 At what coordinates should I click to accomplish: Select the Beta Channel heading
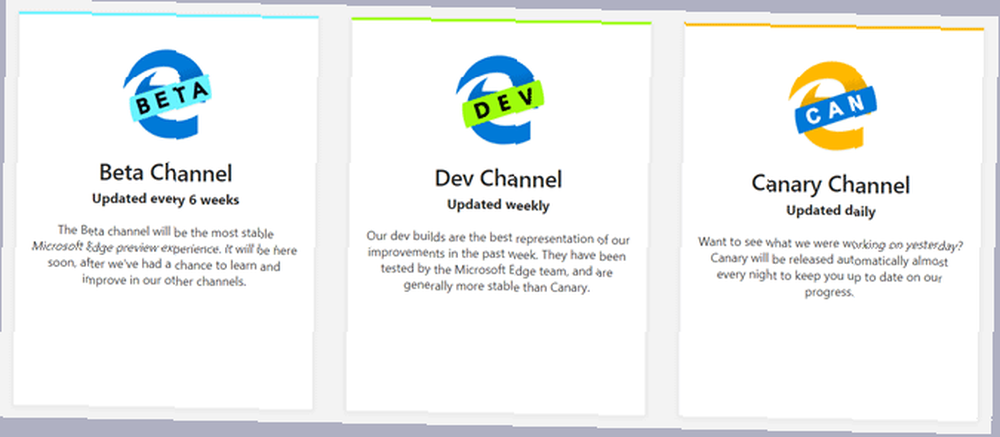[x=165, y=173]
